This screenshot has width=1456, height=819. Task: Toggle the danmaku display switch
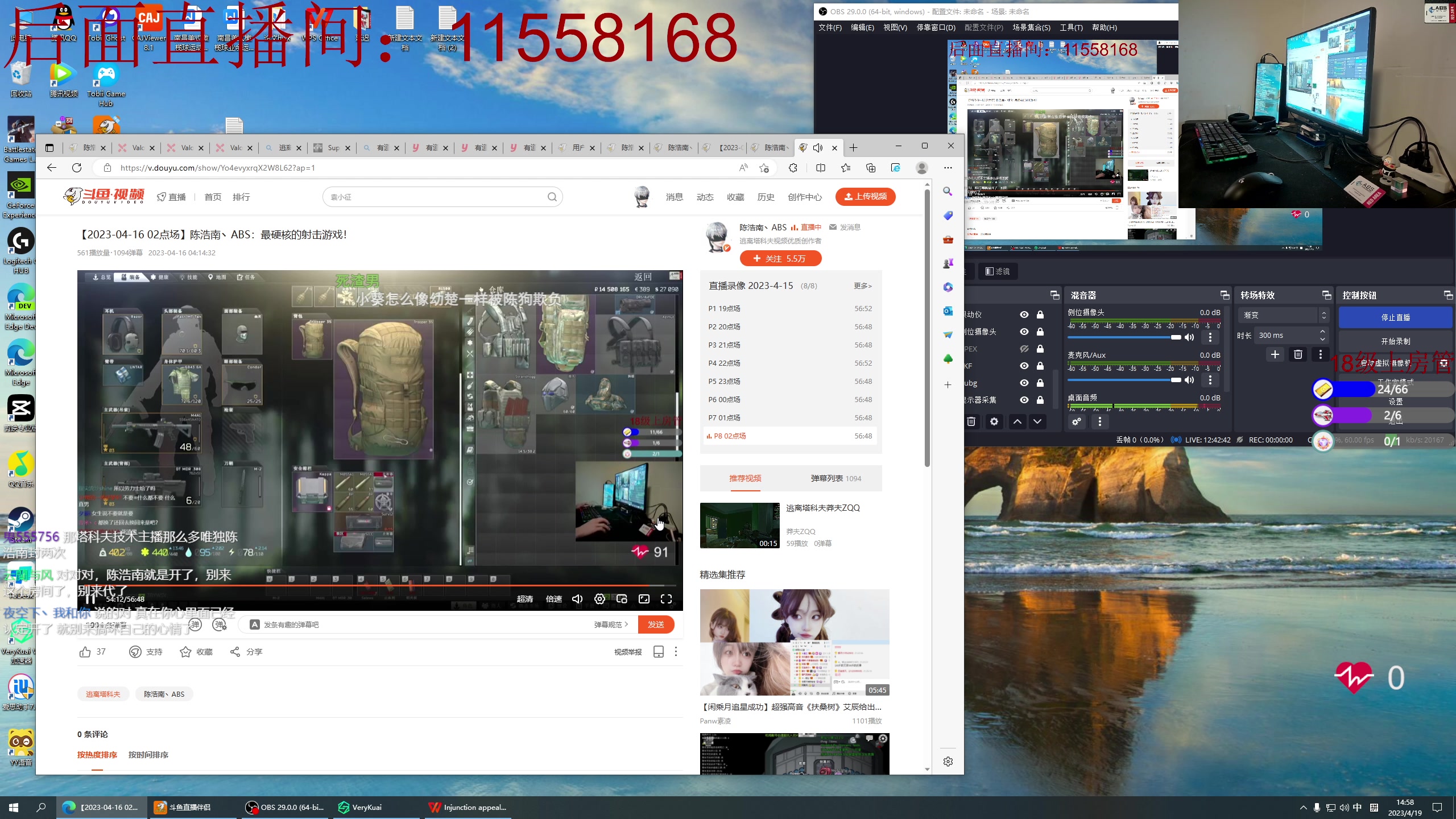click(195, 624)
